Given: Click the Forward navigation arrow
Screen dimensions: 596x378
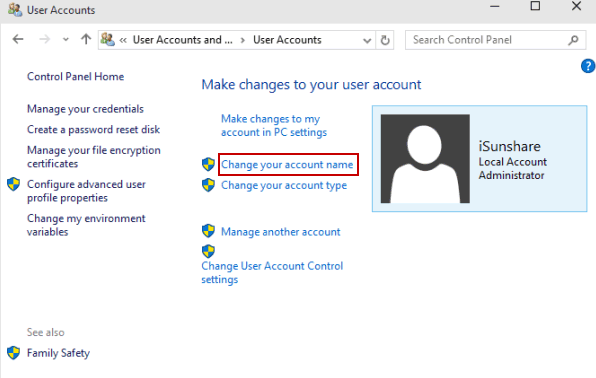Looking at the screenshot, I should coord(44,39).
